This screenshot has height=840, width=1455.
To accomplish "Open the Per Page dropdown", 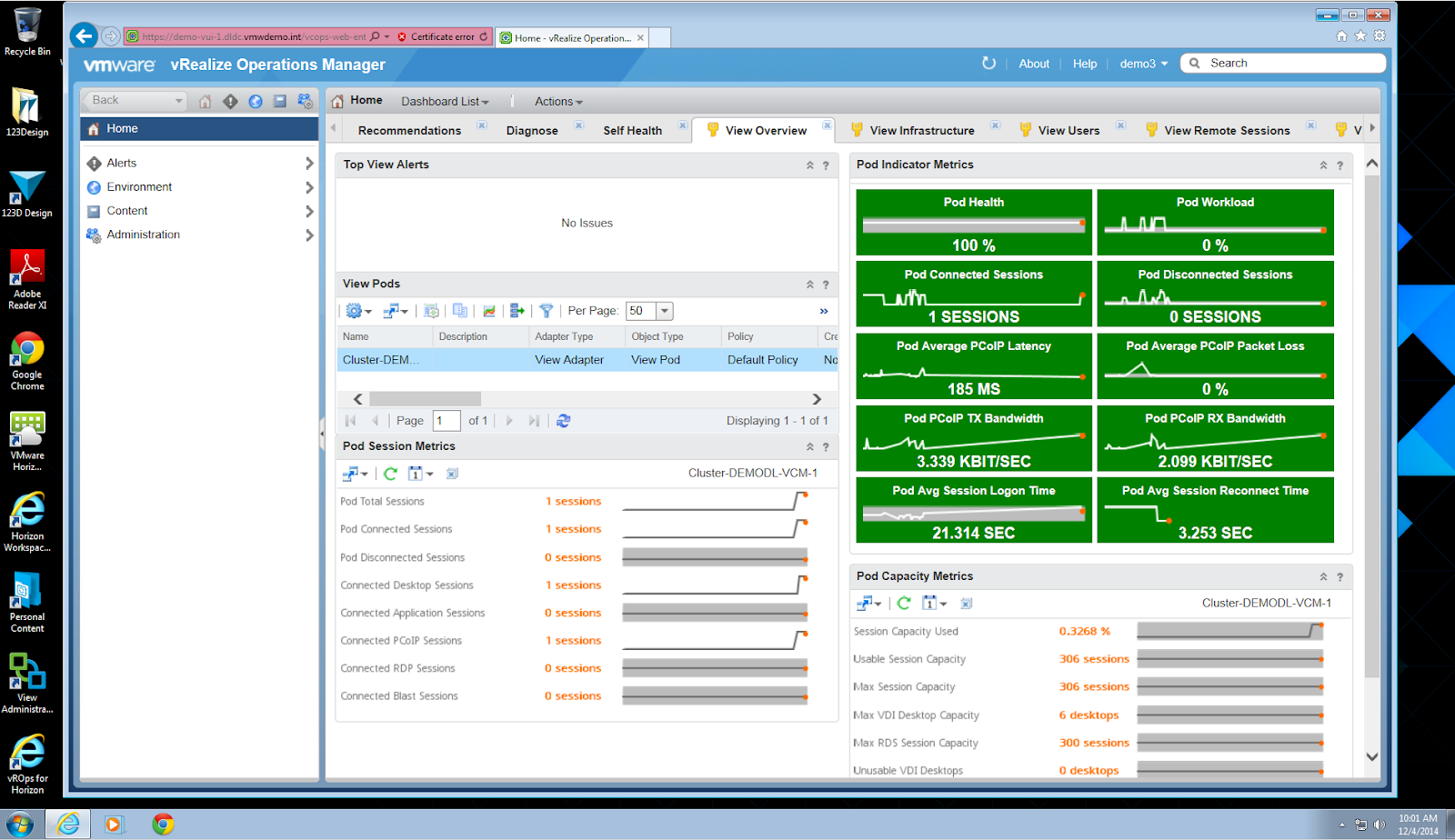I will [665, 311].
